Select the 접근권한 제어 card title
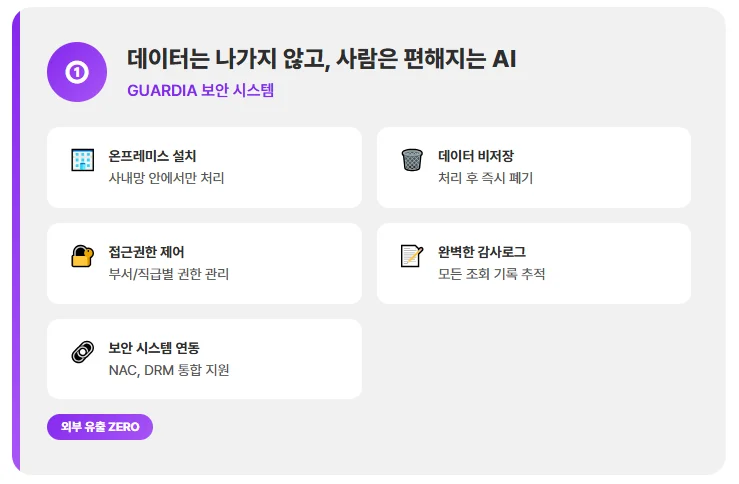 click(x=146, y=252)
